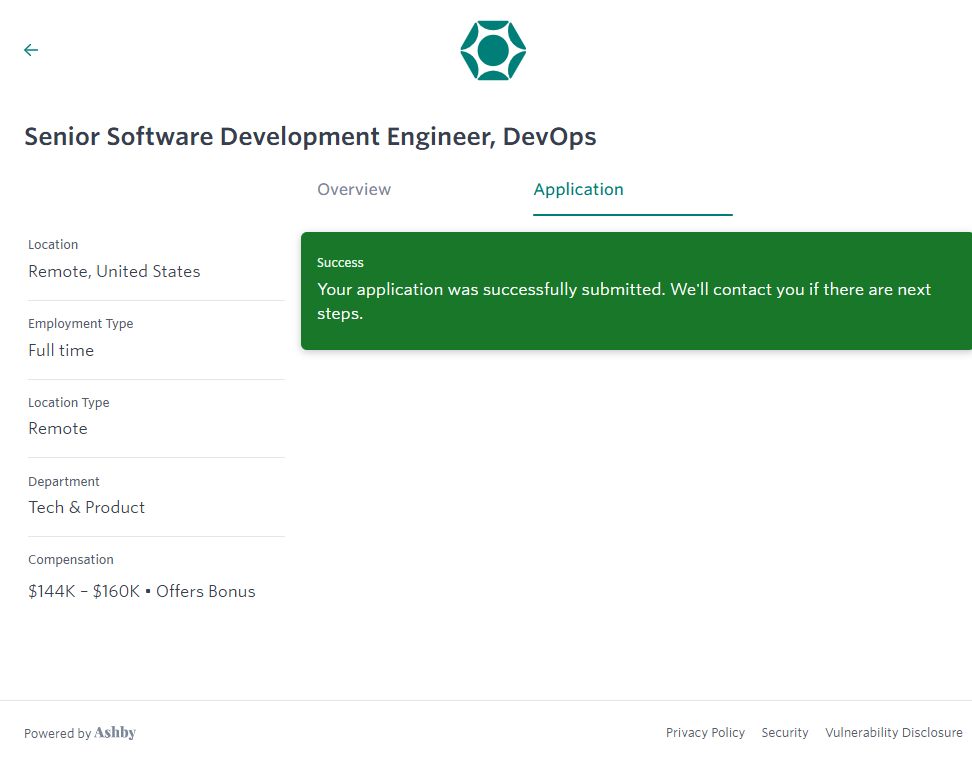Switch to the Overview tab
The height and width of the screenshot is (767, 972).
pyautogui.click(x=354, y=189)
